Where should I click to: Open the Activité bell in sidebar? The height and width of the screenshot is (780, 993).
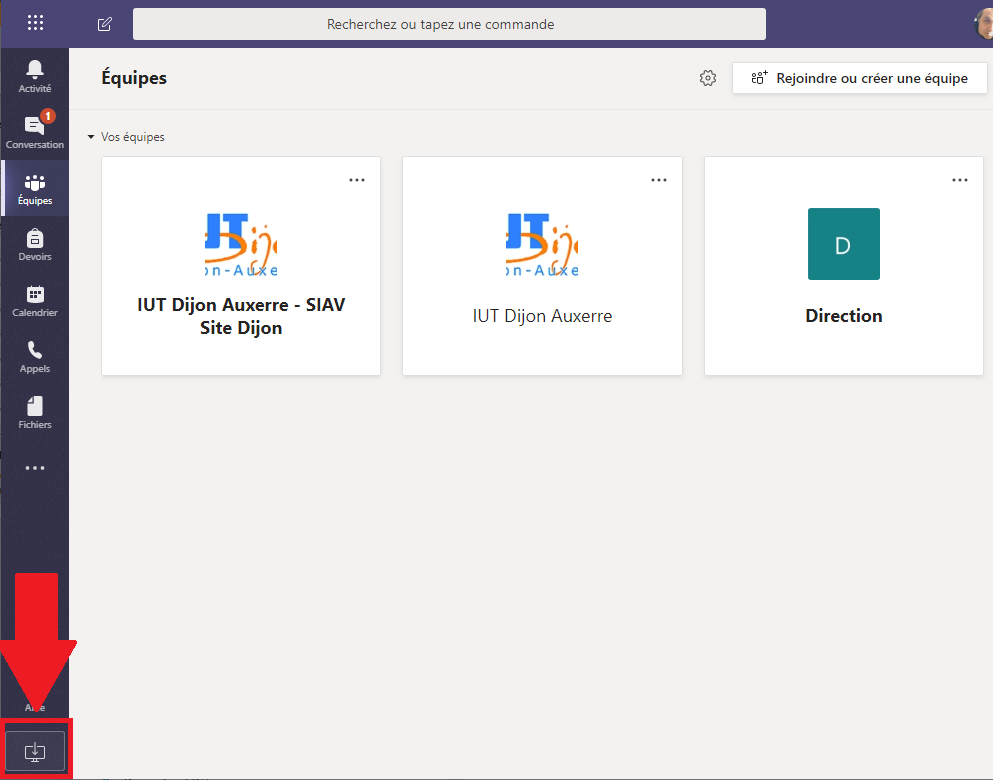click(35, 76)
